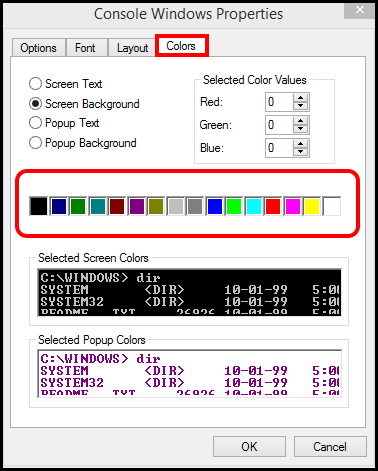Open the Layout tab
The height and width of the screenshot is (471, 378).
[132, 48]
